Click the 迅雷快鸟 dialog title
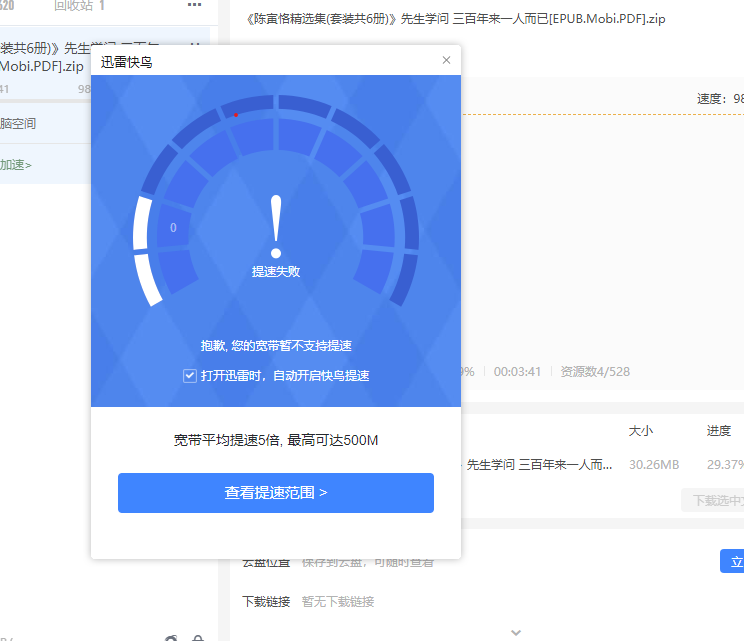Viewport: 744px width, 641px height. click(x=126, y=62)
